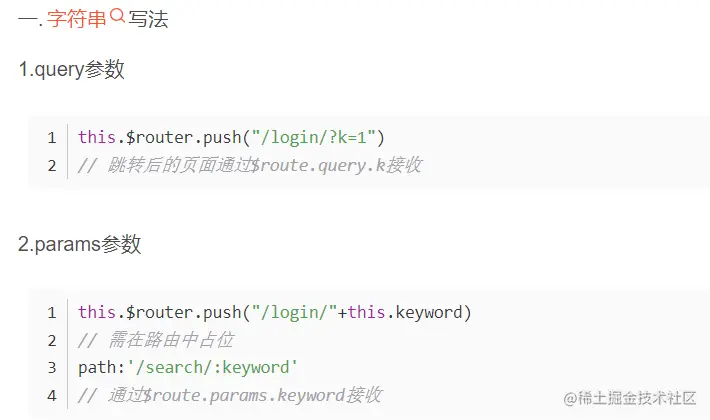Click the @稀土掘金技术社区 watermark

pyautogui.click(x=629, y=398)
